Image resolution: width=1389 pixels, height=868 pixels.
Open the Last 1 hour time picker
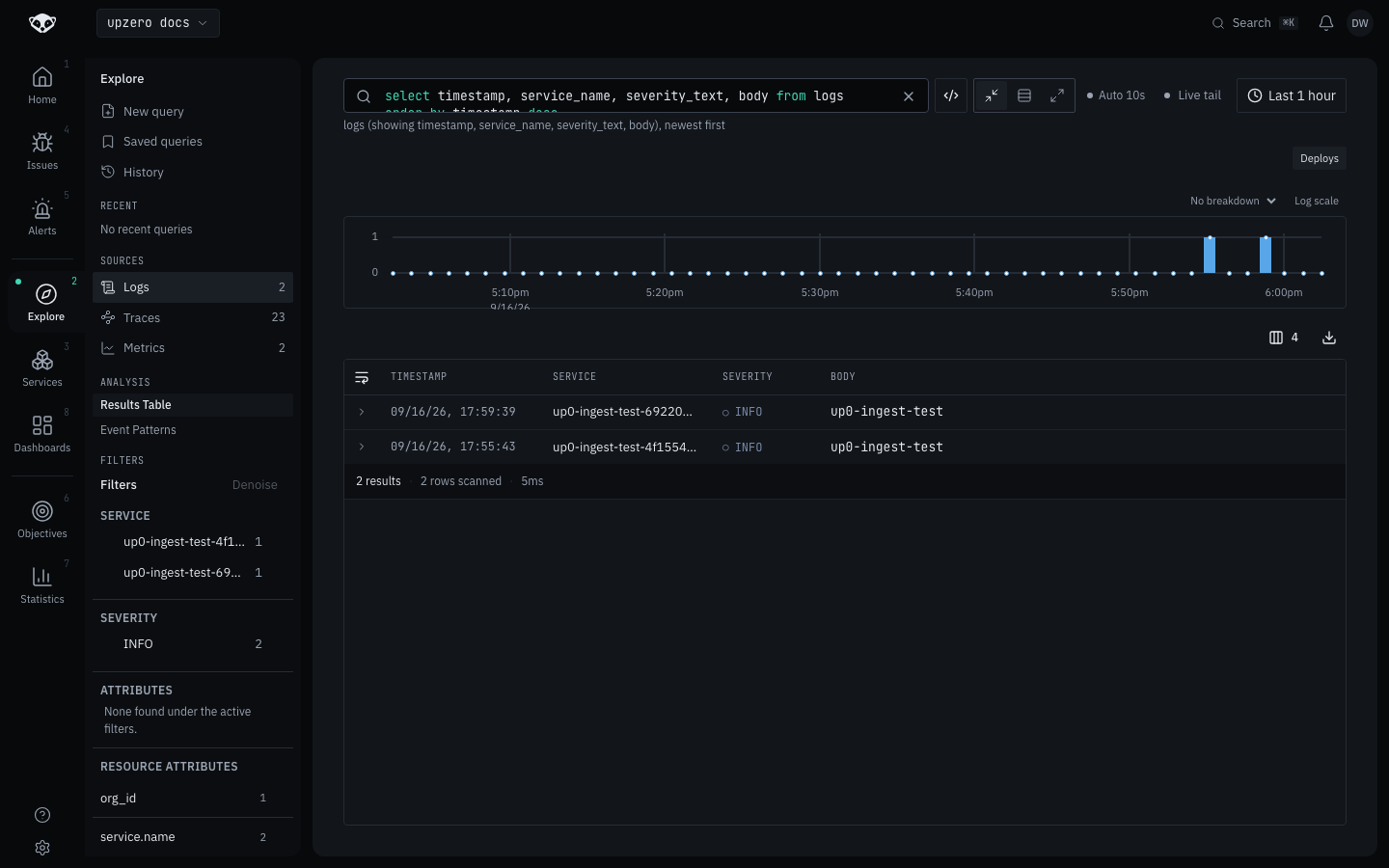click(x=1292, y=95)
